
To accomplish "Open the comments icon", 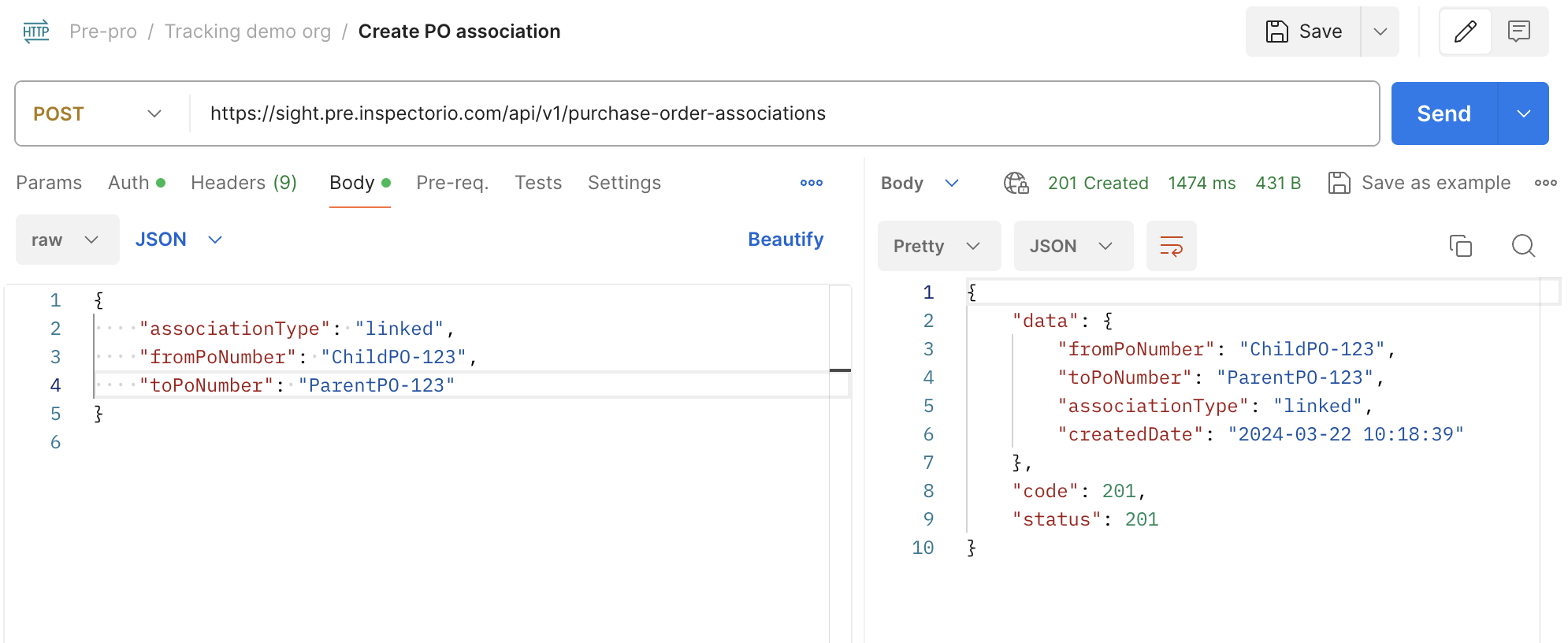I will (1519, 32).
